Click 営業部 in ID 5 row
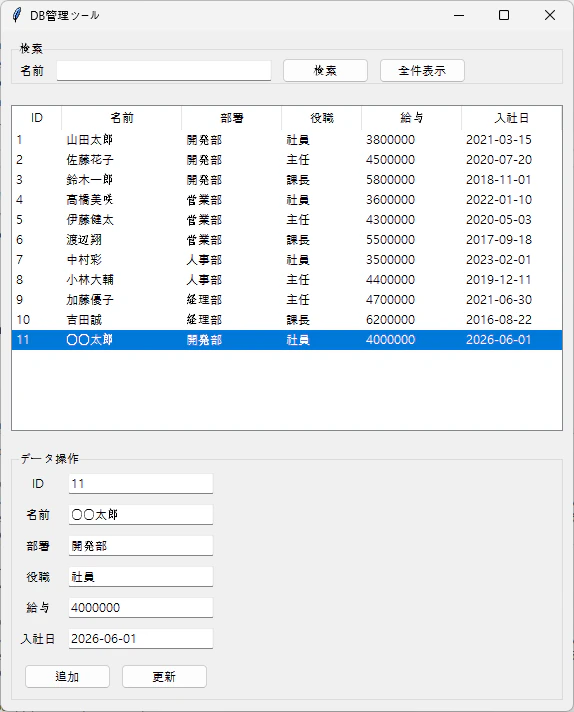Screen dimensions: 574x712 pos(204,220)
